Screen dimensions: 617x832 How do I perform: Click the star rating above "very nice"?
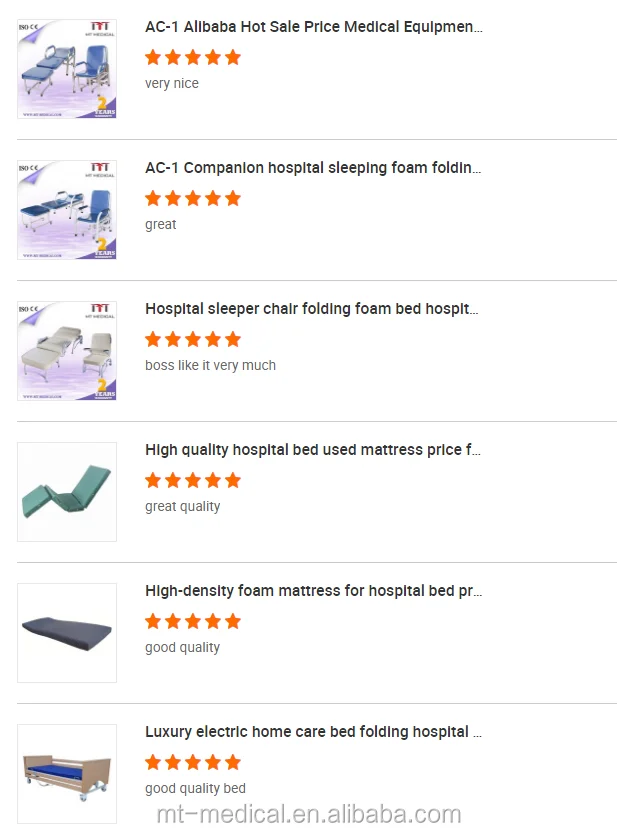pyautogui.click(x=193, y=57)
